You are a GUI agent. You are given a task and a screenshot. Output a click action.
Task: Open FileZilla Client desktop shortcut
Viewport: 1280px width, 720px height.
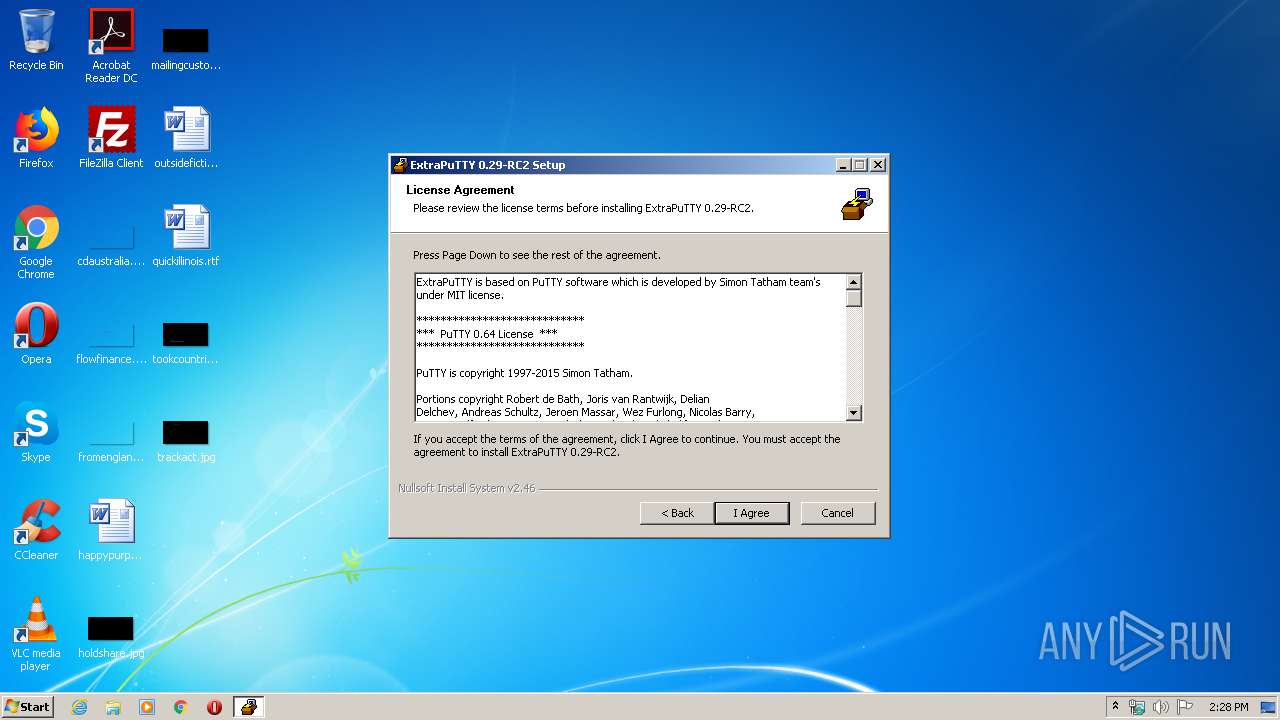pos(111,138)
